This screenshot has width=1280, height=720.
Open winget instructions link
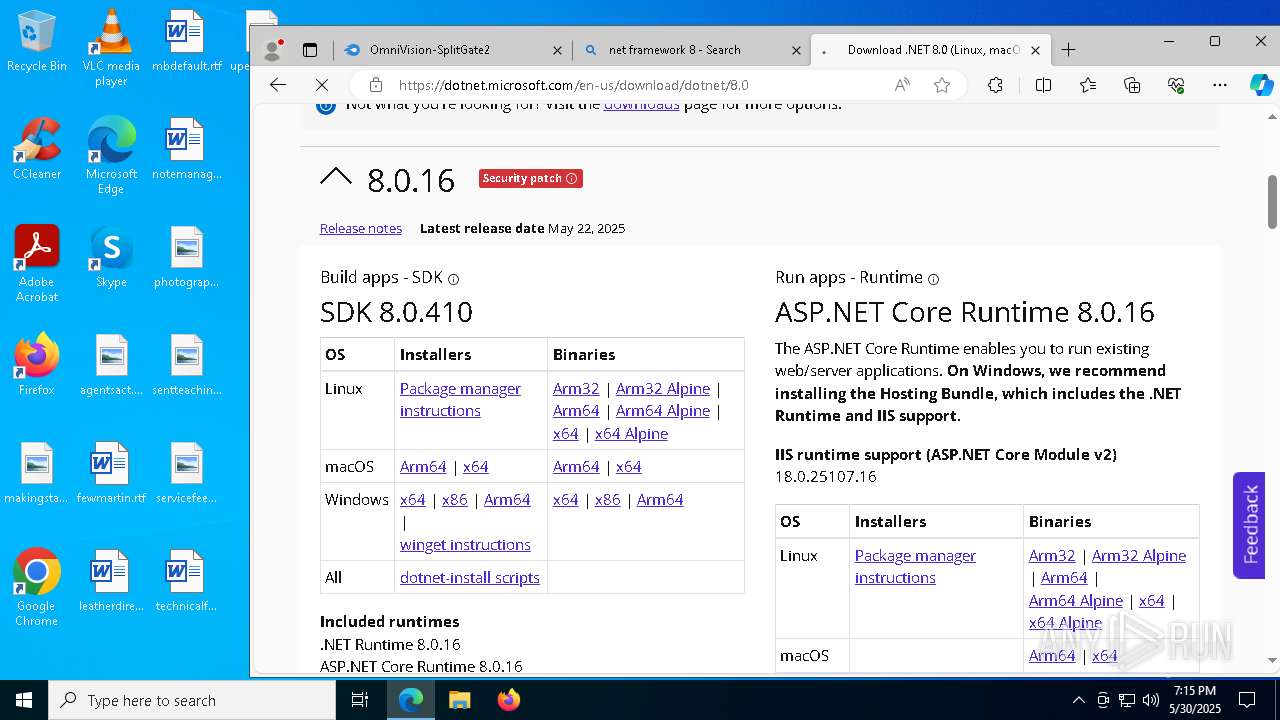pos(465,544)
